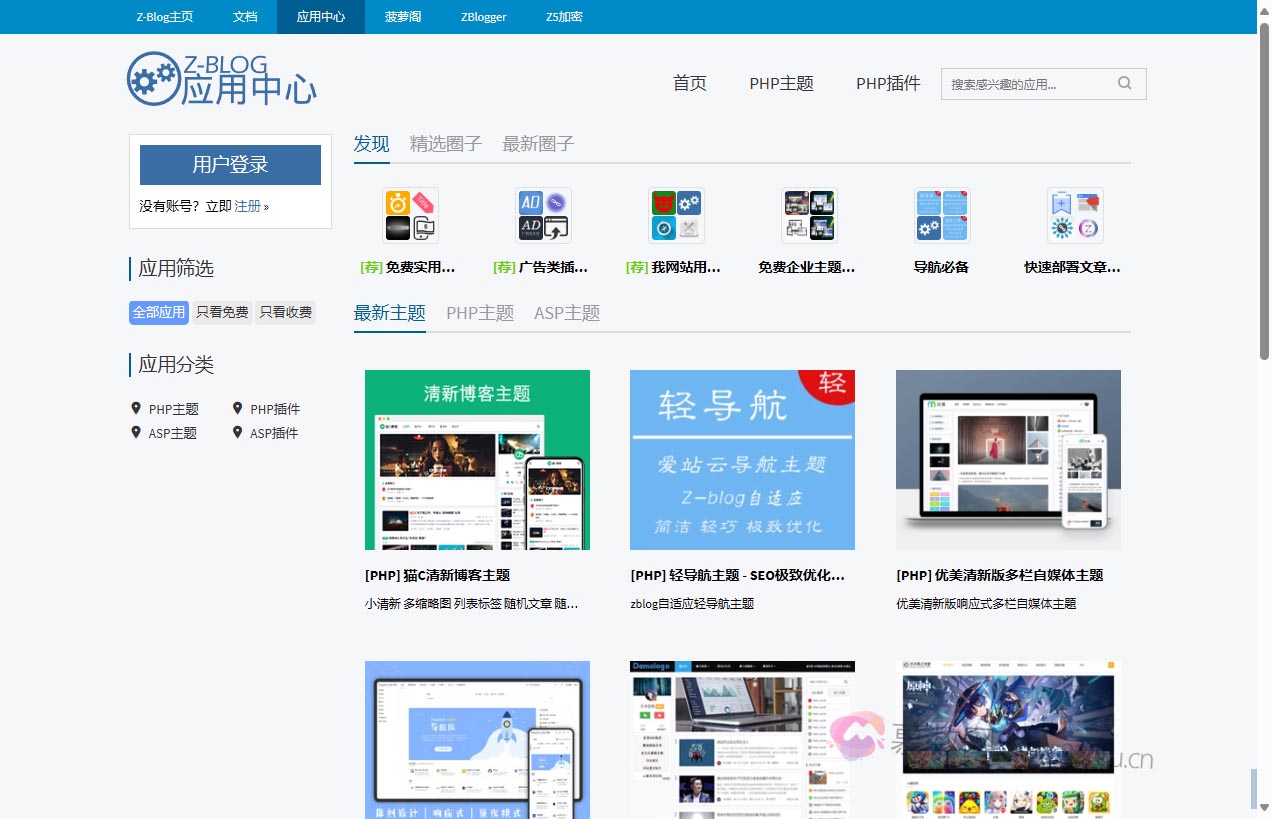1272x819 pixels.
Task: Click the 广告类插件 featured collection icon
Action: [x=543, y=214]
